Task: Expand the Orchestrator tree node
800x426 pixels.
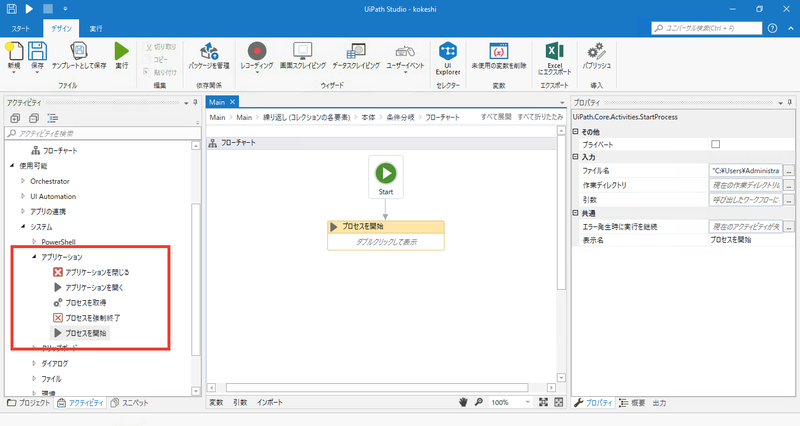Action: tap(22, 181)
